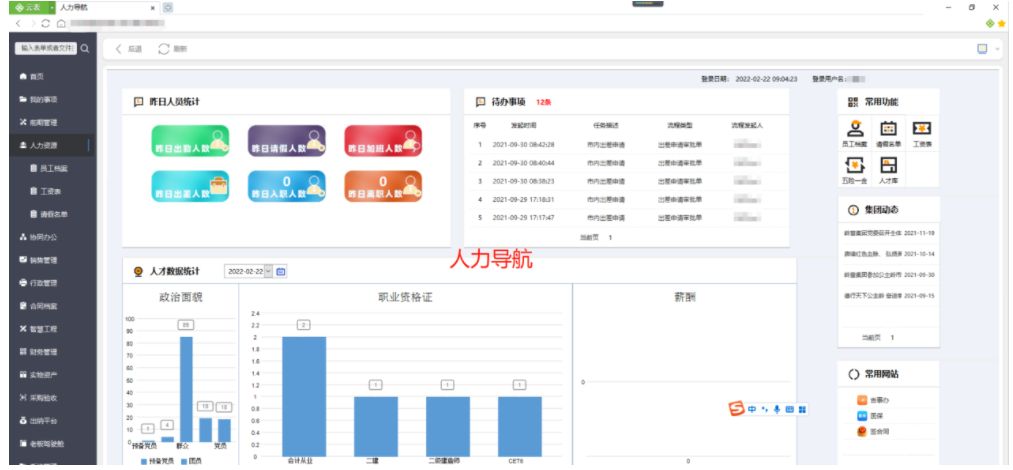
Task: Open the 员工档案 shortcut icon
Action: pyautogui.click(x=856, y=135)
